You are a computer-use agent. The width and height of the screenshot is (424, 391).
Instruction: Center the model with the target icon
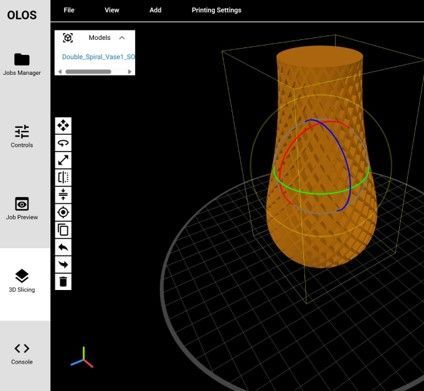click(63, 212)
